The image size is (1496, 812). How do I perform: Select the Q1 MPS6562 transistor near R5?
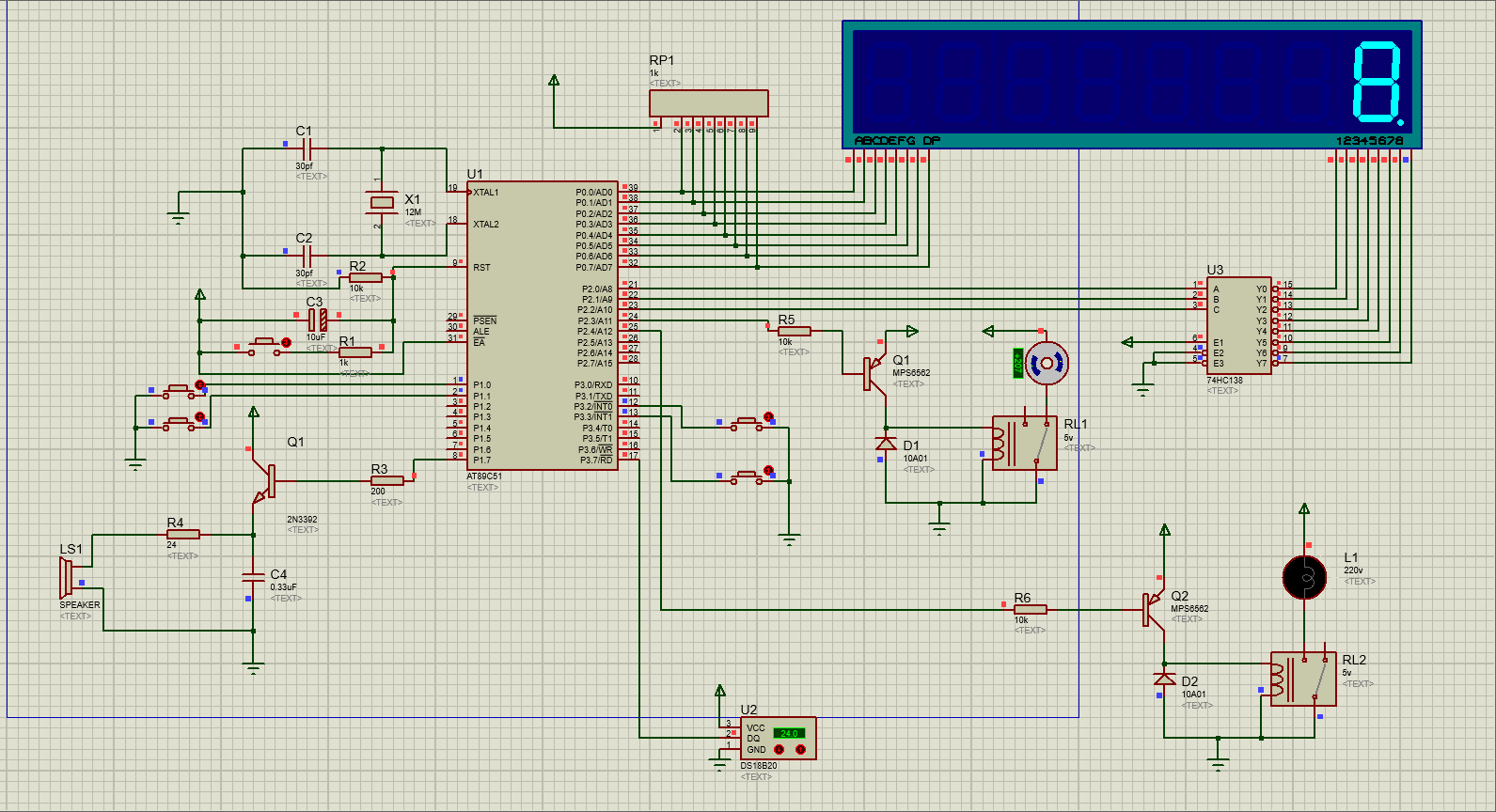(x=875, y=373)
